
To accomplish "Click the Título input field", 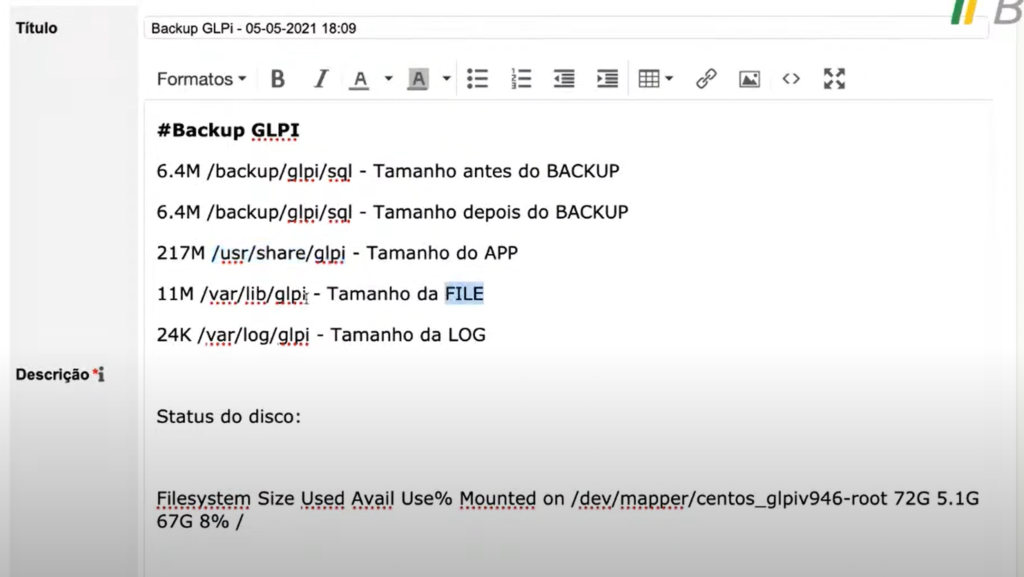I will 566,28.
